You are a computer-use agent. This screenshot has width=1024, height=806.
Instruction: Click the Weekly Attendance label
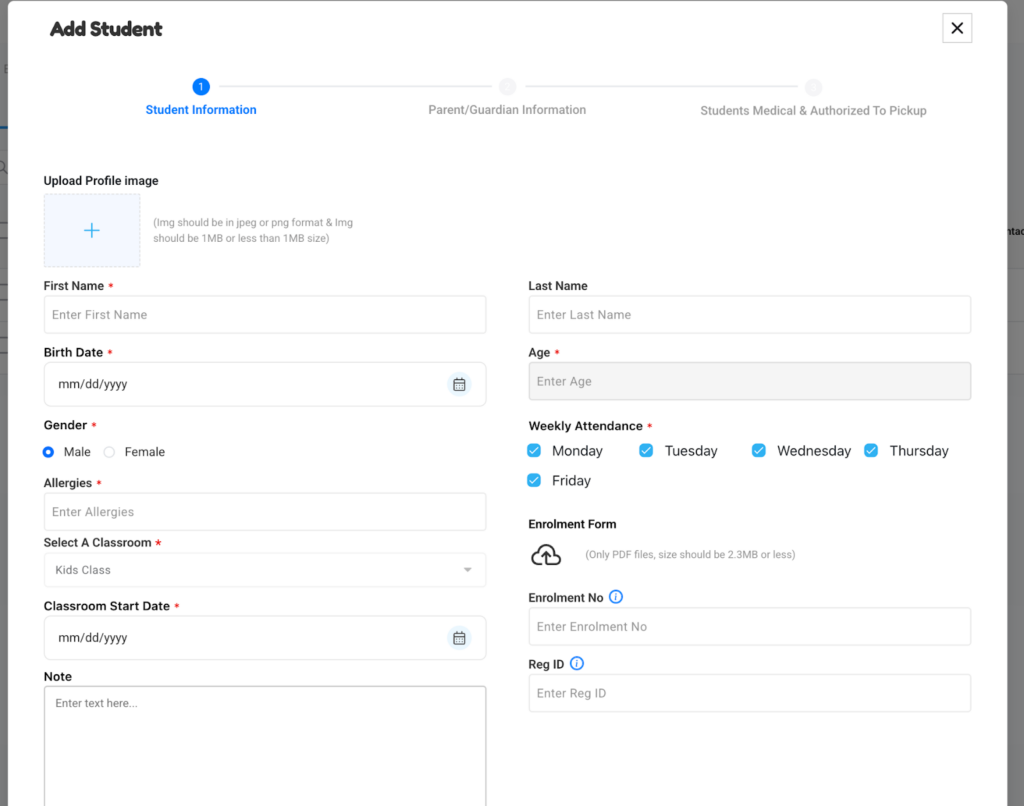pos(585,426)
